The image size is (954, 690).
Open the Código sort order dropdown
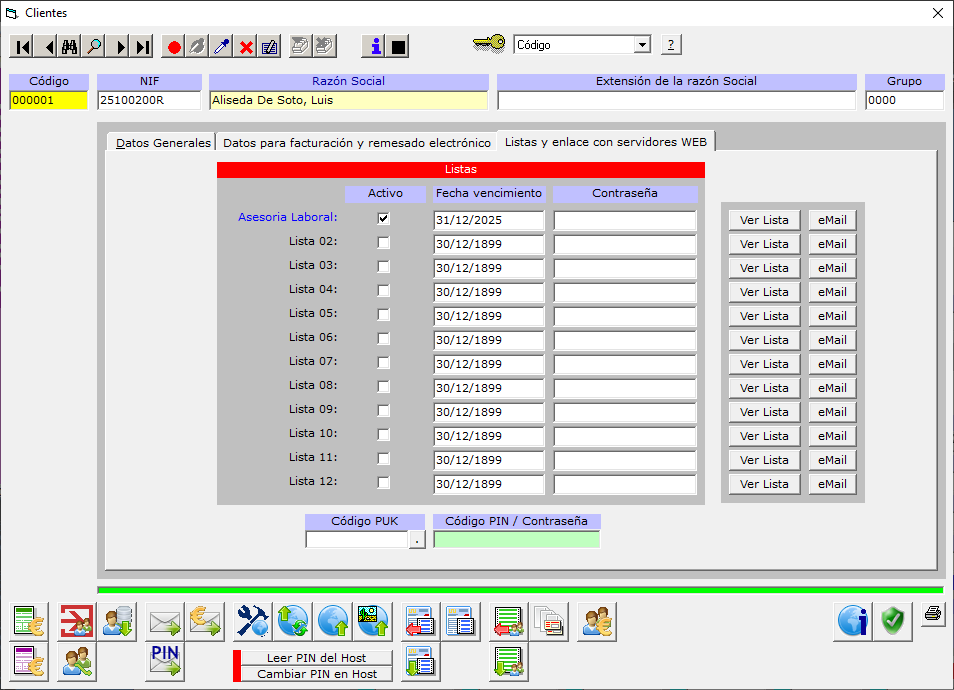pyautogui.click(x=641, y=45)
